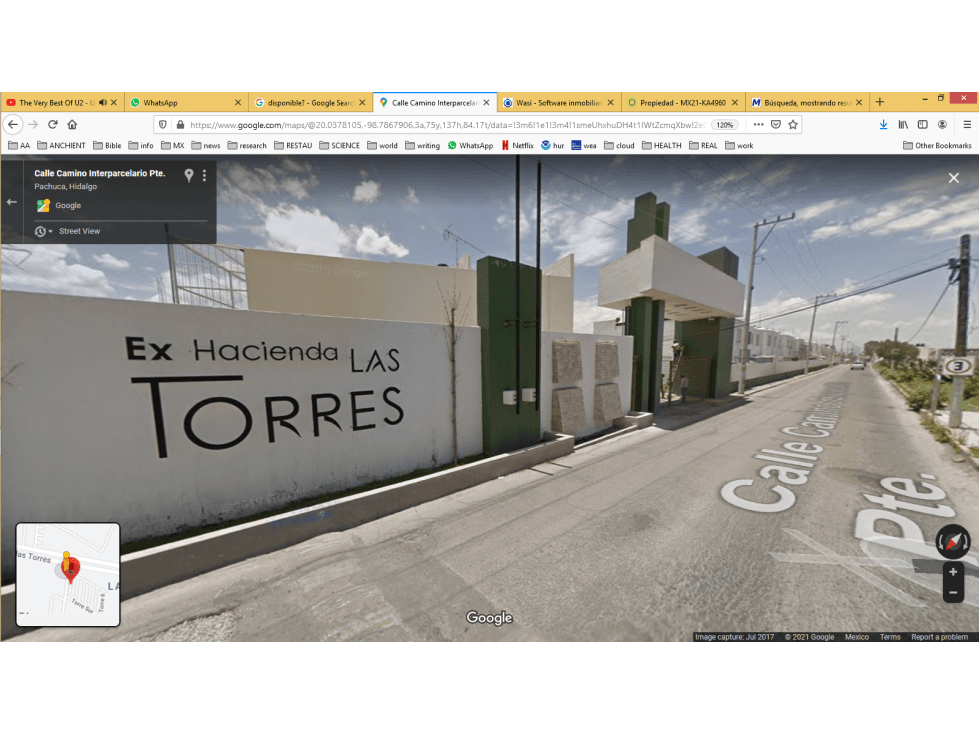979x734 pixels.
Task: Click the 120% zoom level indicator
Action: pos(724,125)
